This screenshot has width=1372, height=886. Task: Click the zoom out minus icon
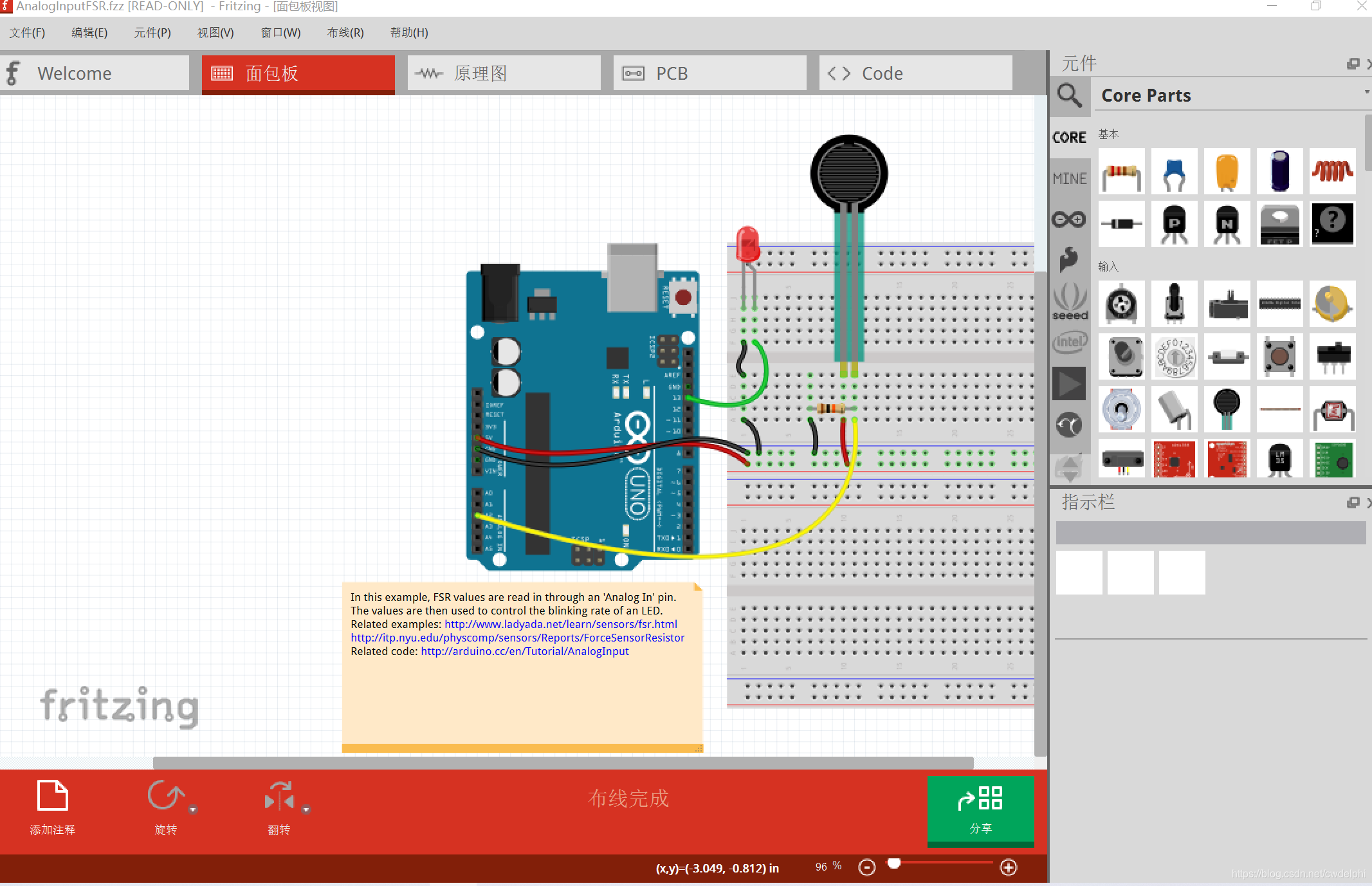point(867,867)
